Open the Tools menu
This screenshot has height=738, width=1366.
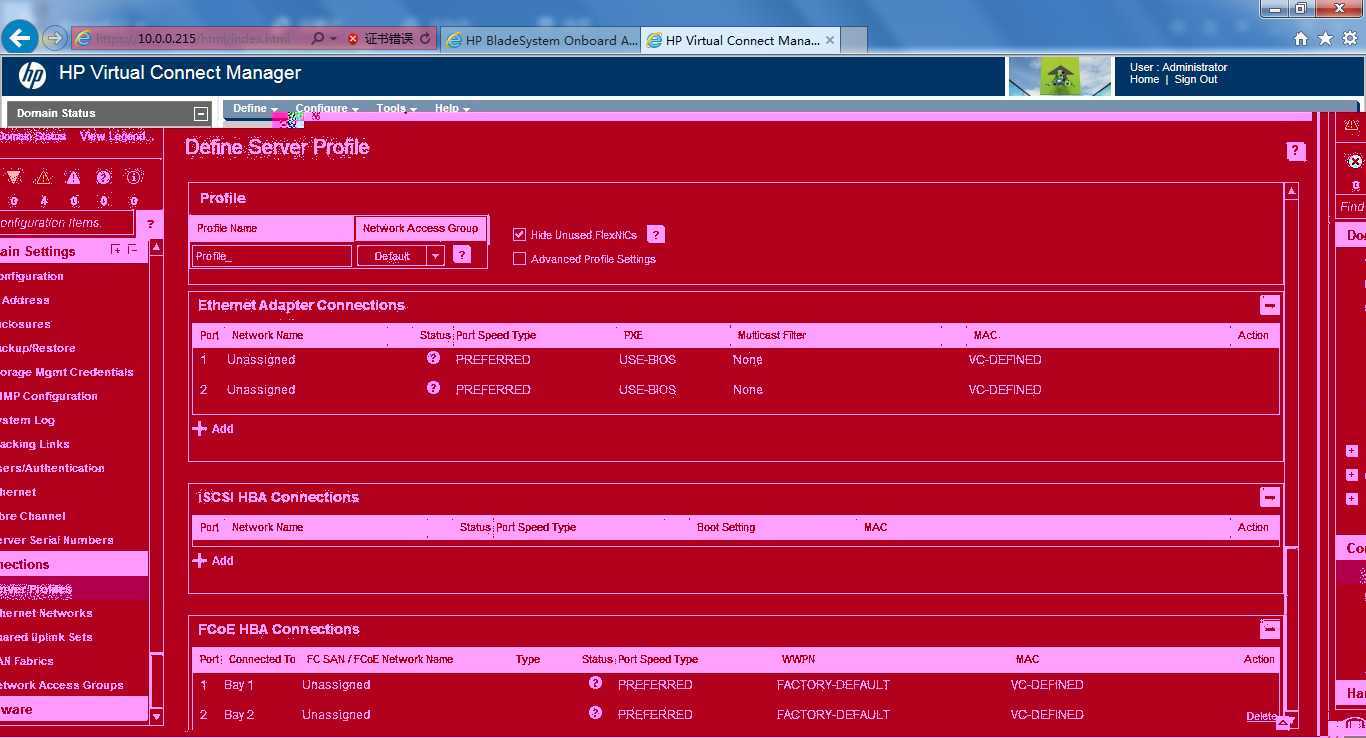tap(396, 108)
